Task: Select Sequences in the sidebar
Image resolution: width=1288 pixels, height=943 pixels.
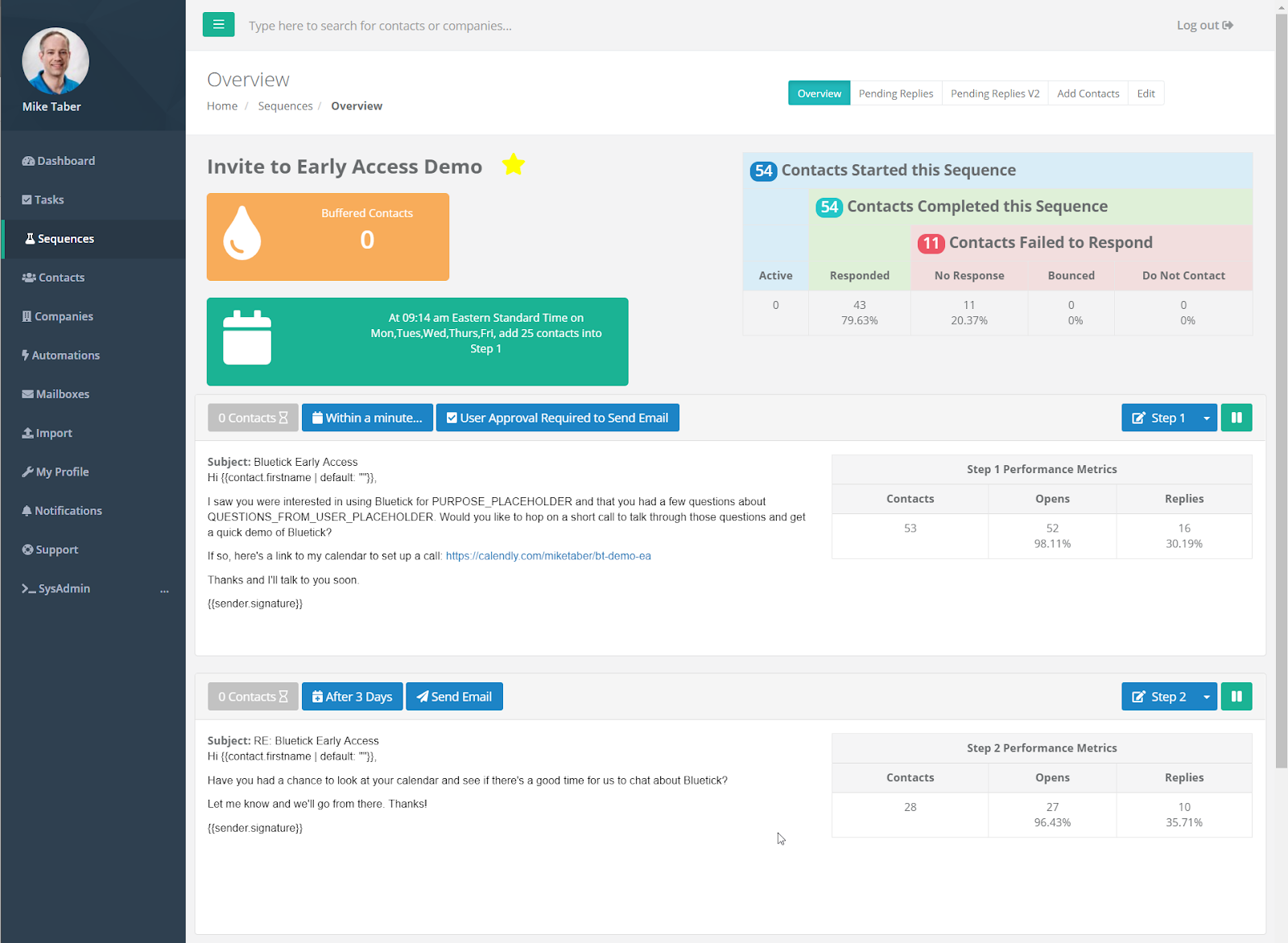Action: tap(60, 239)
